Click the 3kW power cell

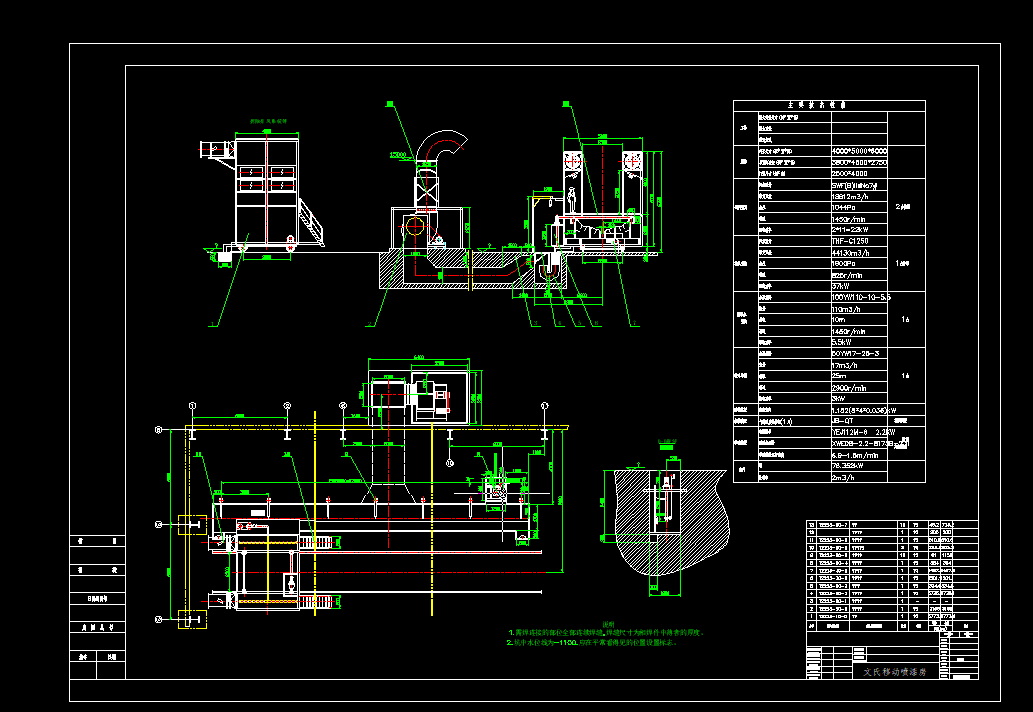point(839,398)
